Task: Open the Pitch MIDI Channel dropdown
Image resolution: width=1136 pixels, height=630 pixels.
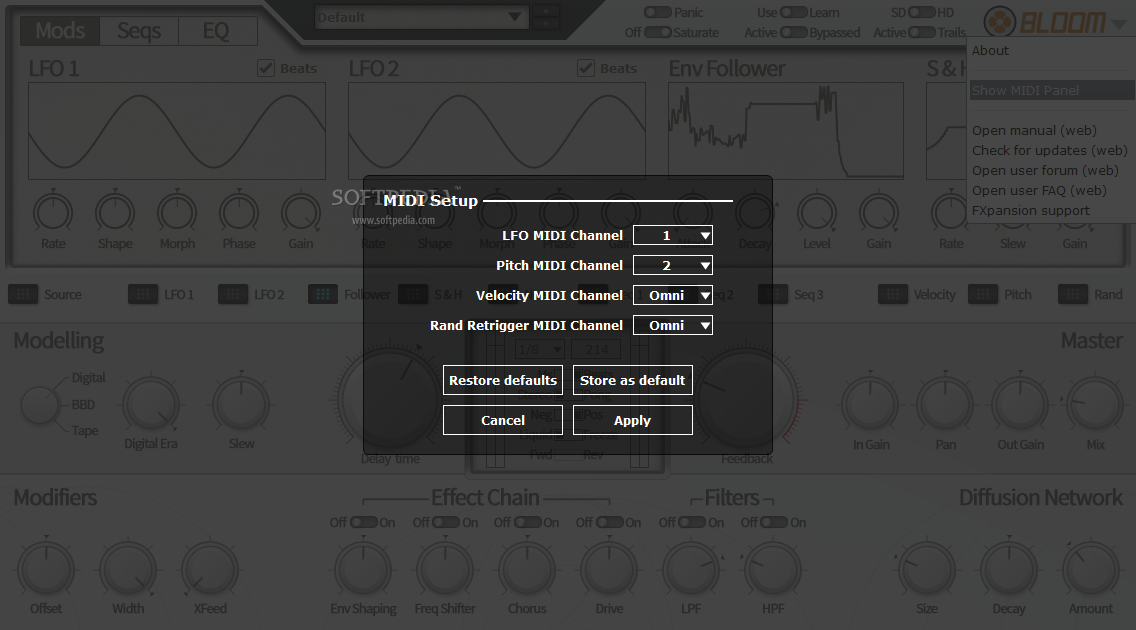Action: coord(673,265)
